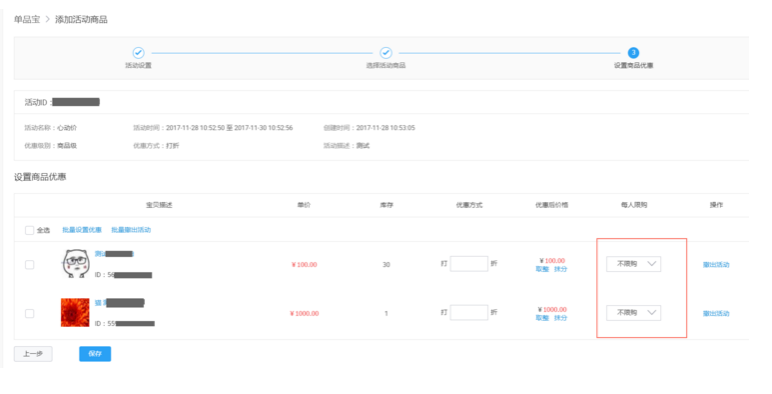Expand 不限购 dropdown for the ¥100.00 product
The height and width of the screenshot is (394, 772).
[633, 264]
